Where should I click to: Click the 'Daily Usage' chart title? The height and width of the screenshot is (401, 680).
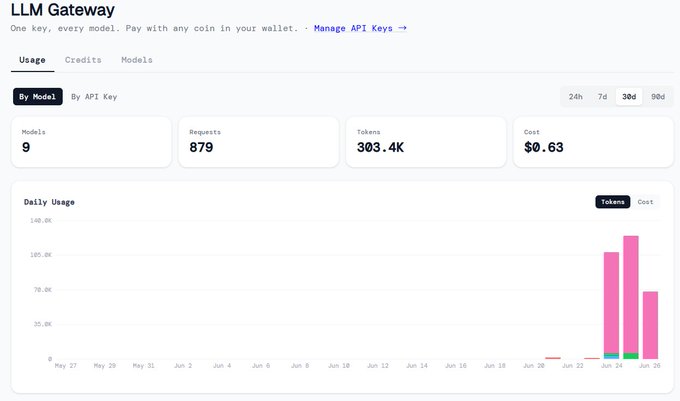pos(49,202)
